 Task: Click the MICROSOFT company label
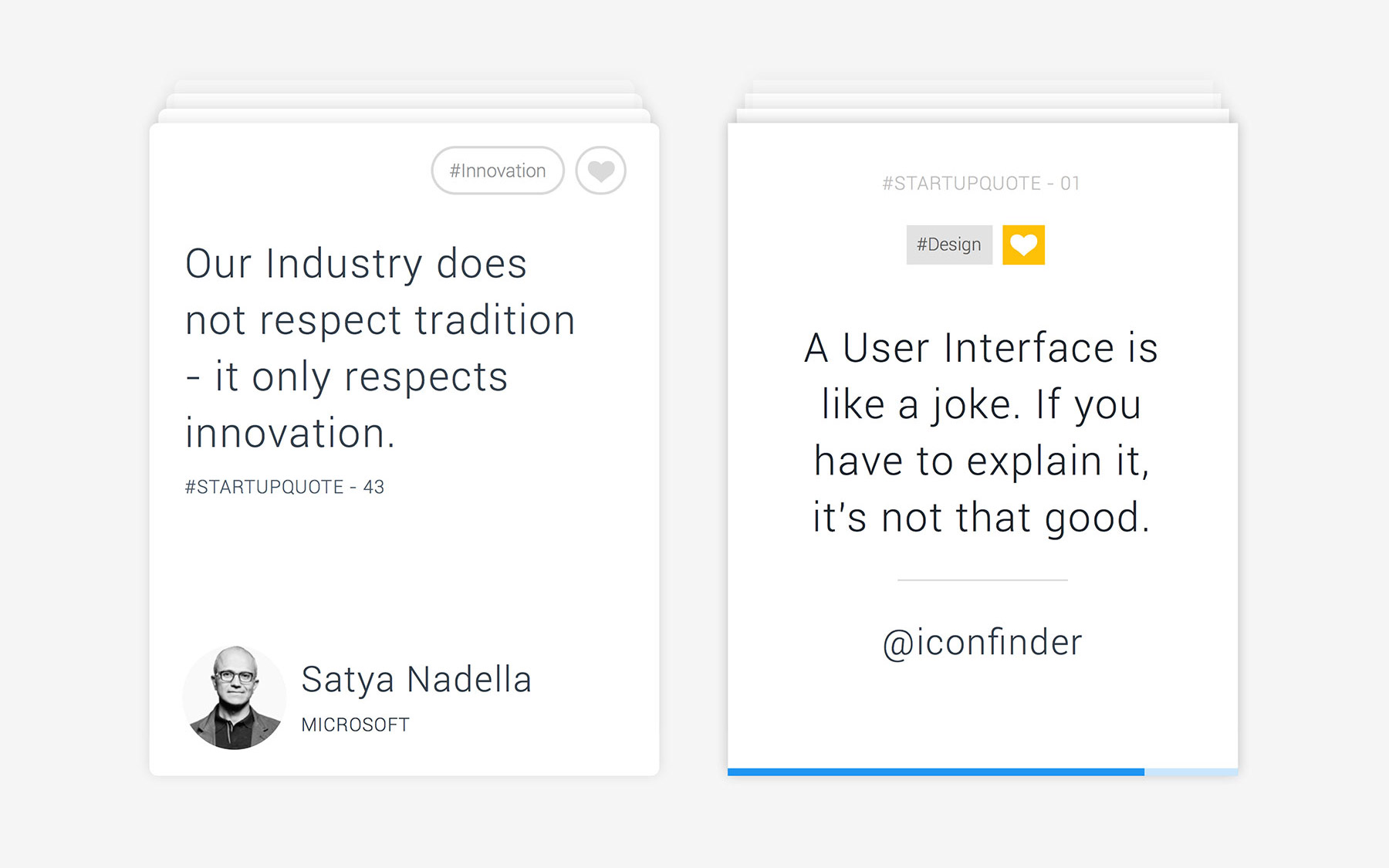pos(355,724)
